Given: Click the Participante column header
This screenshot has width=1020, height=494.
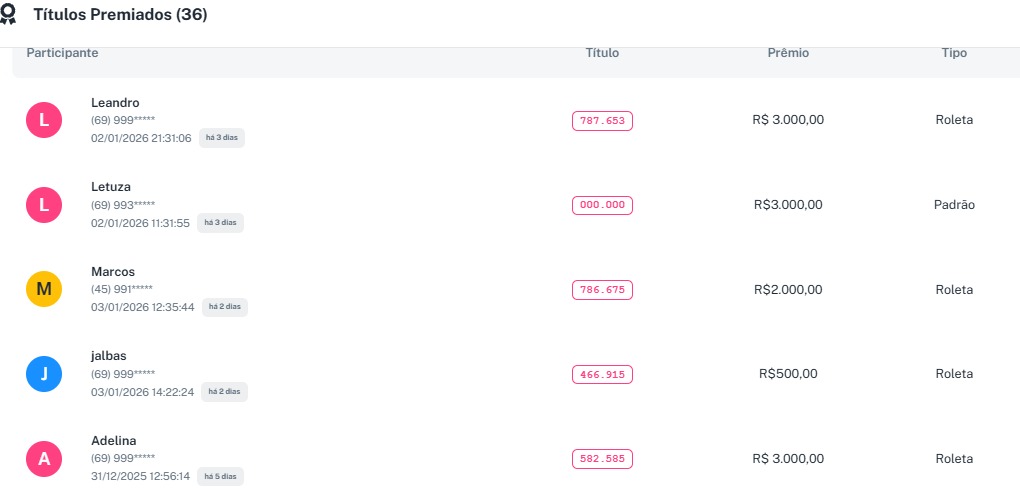Looking at the screenshot, I should (x=62, y=53).
